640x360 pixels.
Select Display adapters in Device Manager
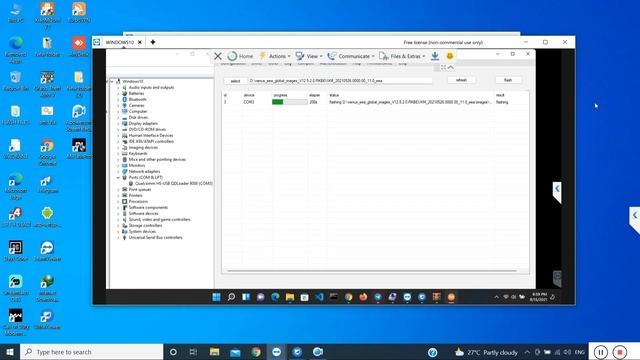tap(143, 123)
